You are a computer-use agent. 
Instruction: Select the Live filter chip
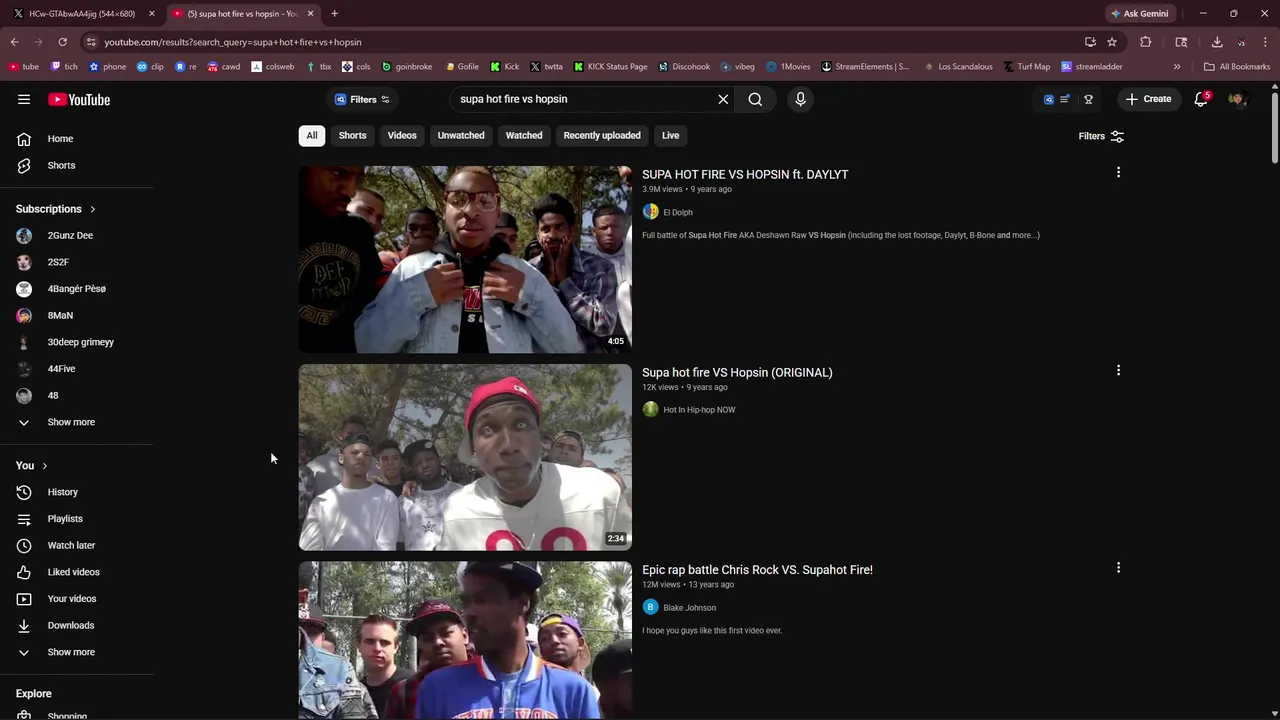[670, 136]
